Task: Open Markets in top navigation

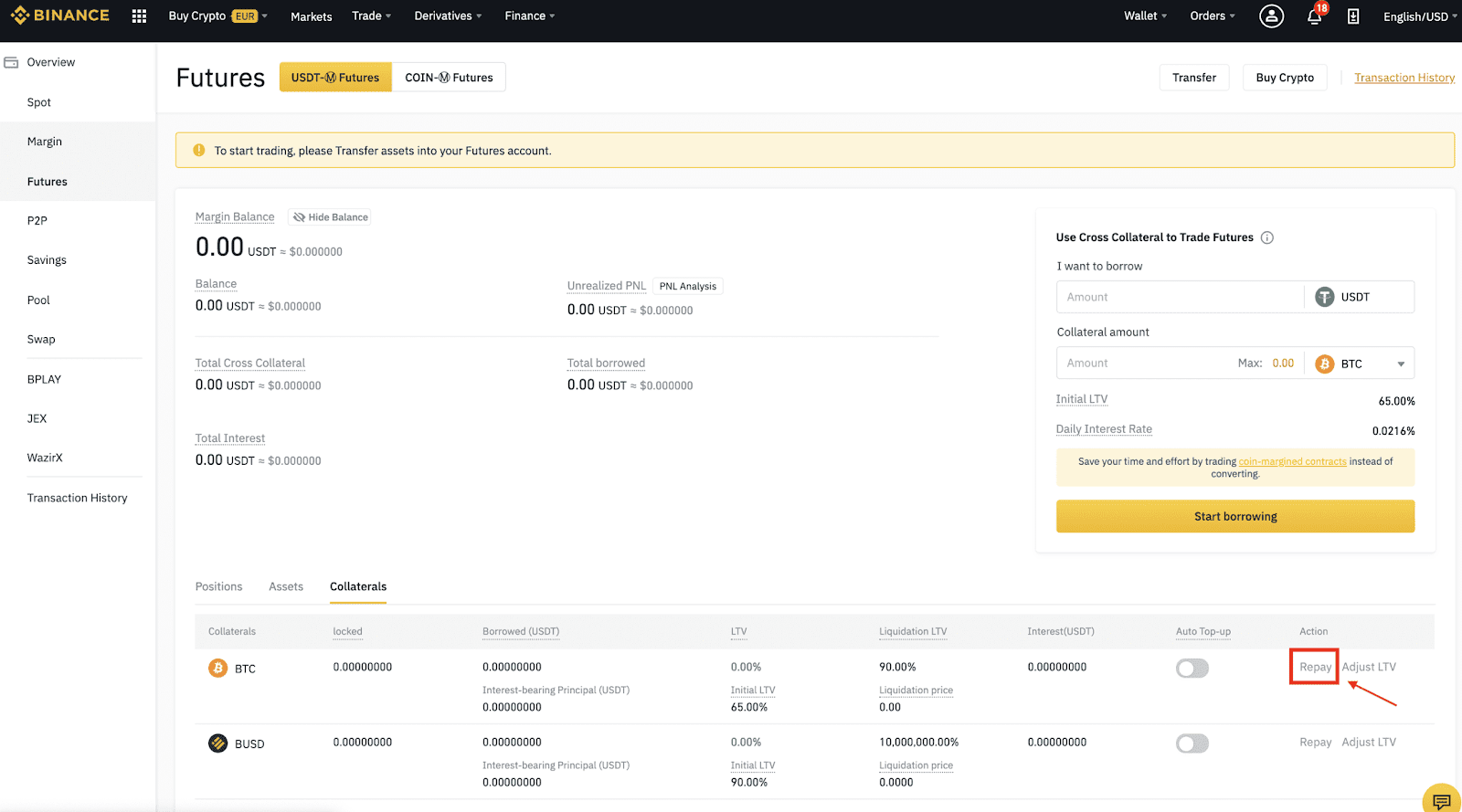Action: tap(311, 16)
